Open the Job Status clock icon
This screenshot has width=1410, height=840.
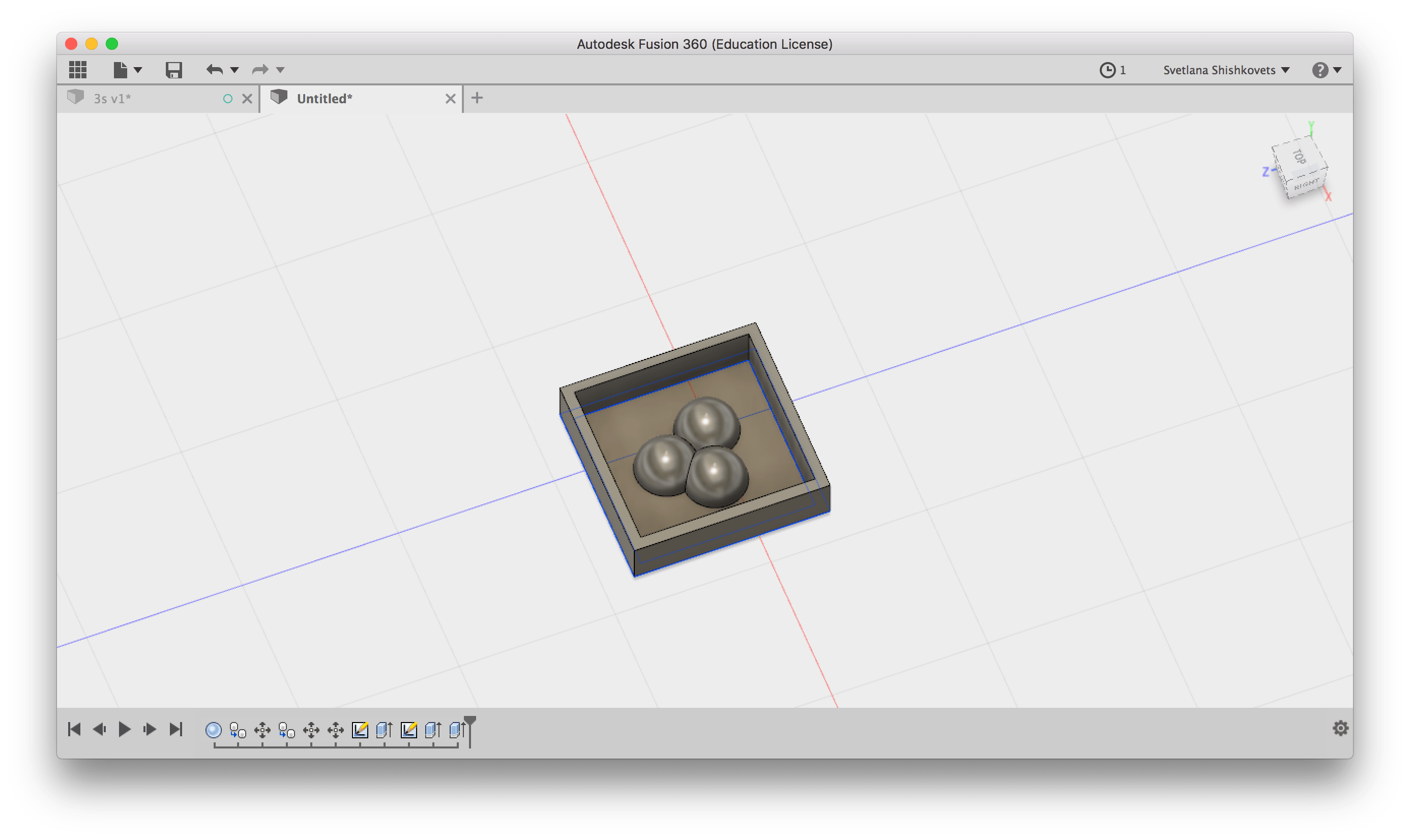click(x=1107, y=70)
